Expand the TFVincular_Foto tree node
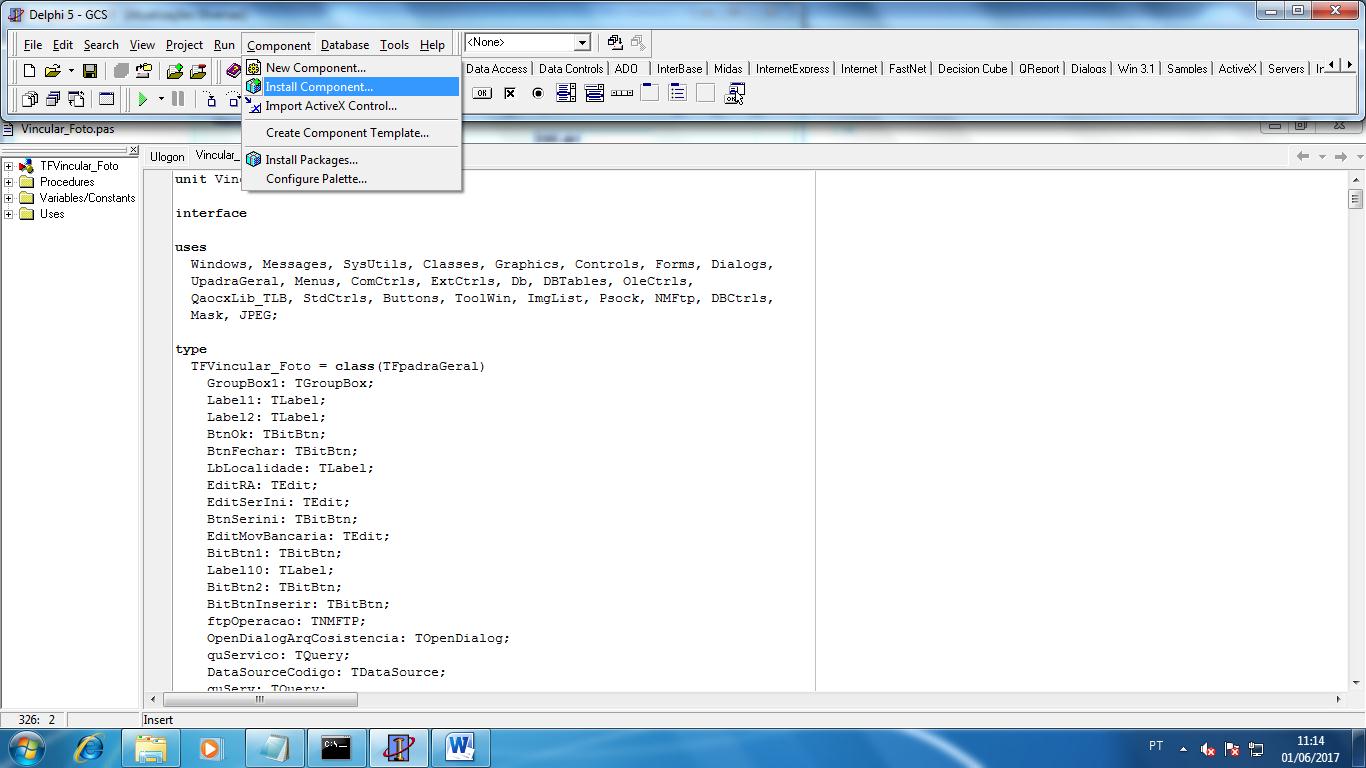 point(9,166)
